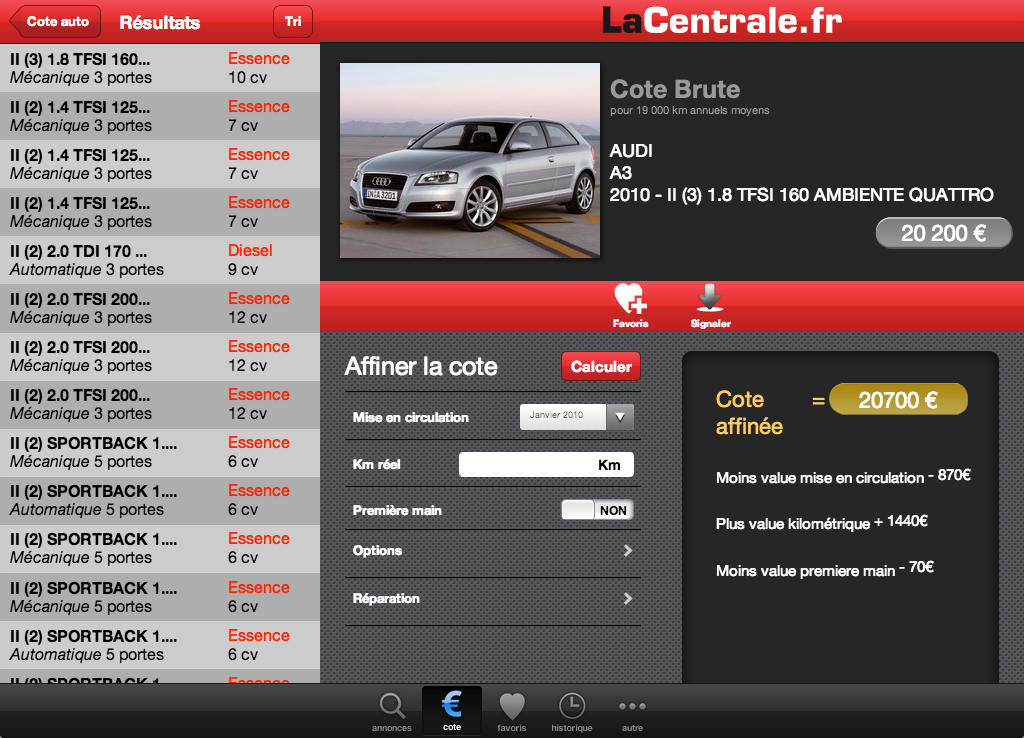Click the AUDI brand name text
Viewport: 1024px width, 738px height.
coord(631,151)
